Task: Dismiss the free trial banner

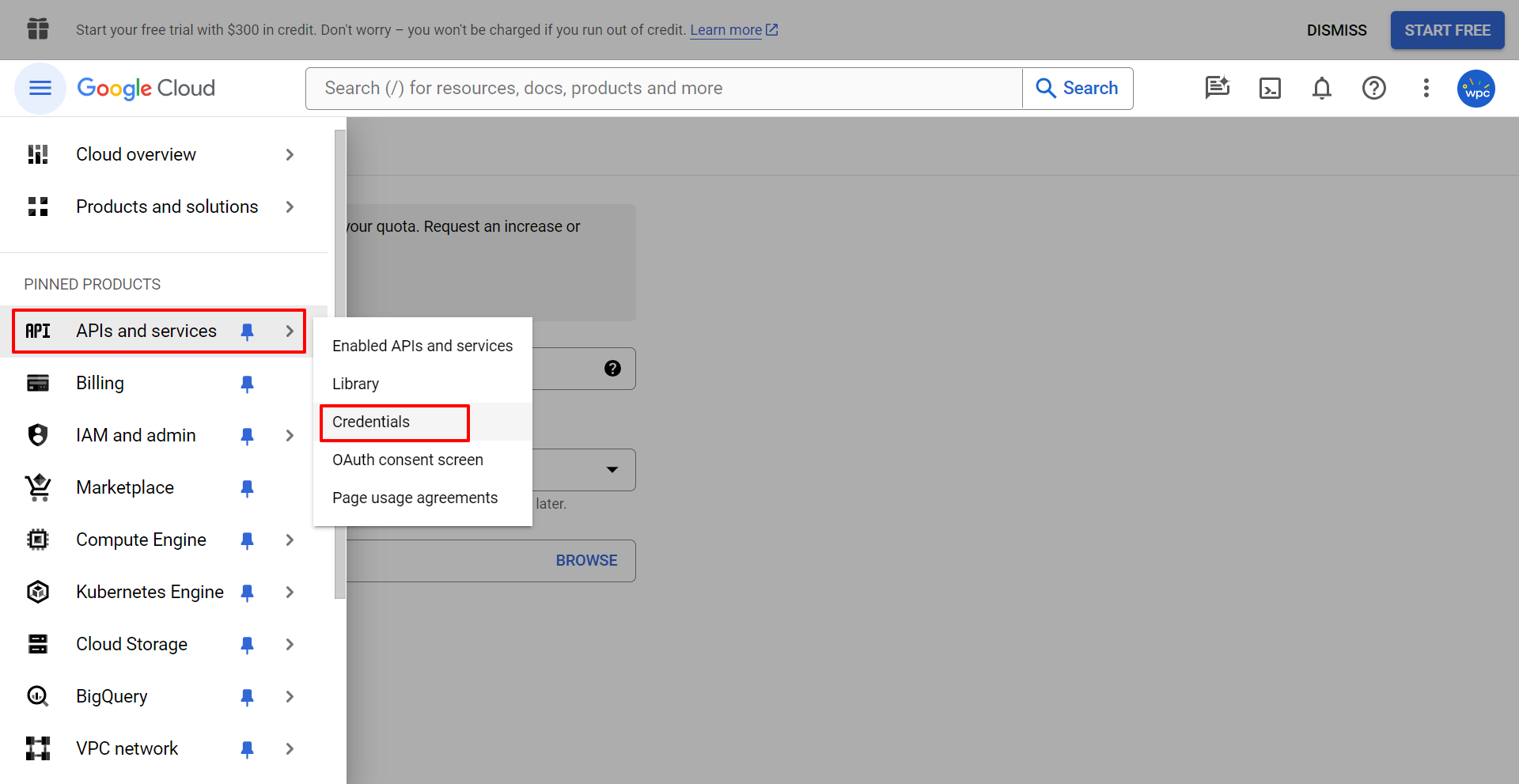Action: (x=1336, y=30)
